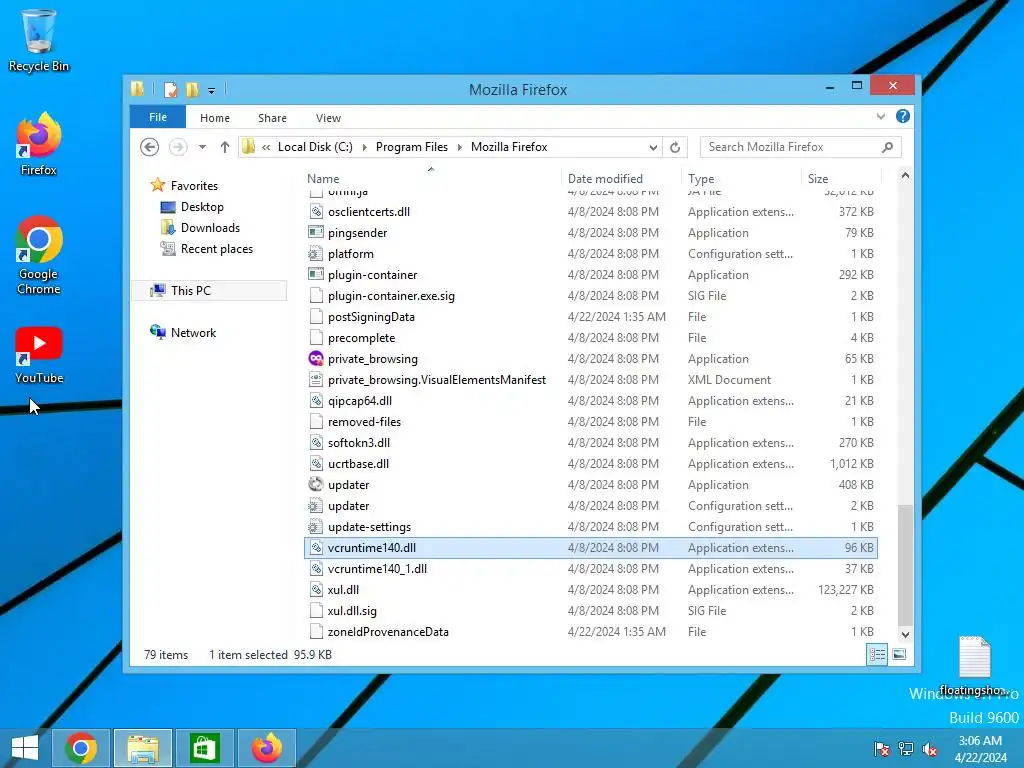Switch to Details view layout
Screen dimensions: 1024x768
pyautogui.click(x=876, y=654)
